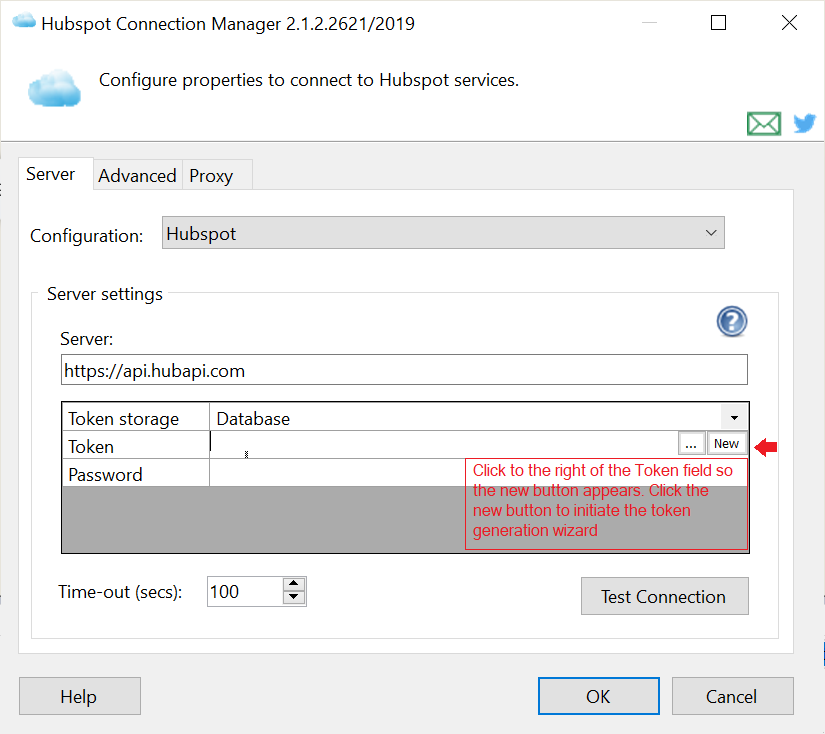Open the blue question mark help icon

[731, 321]
